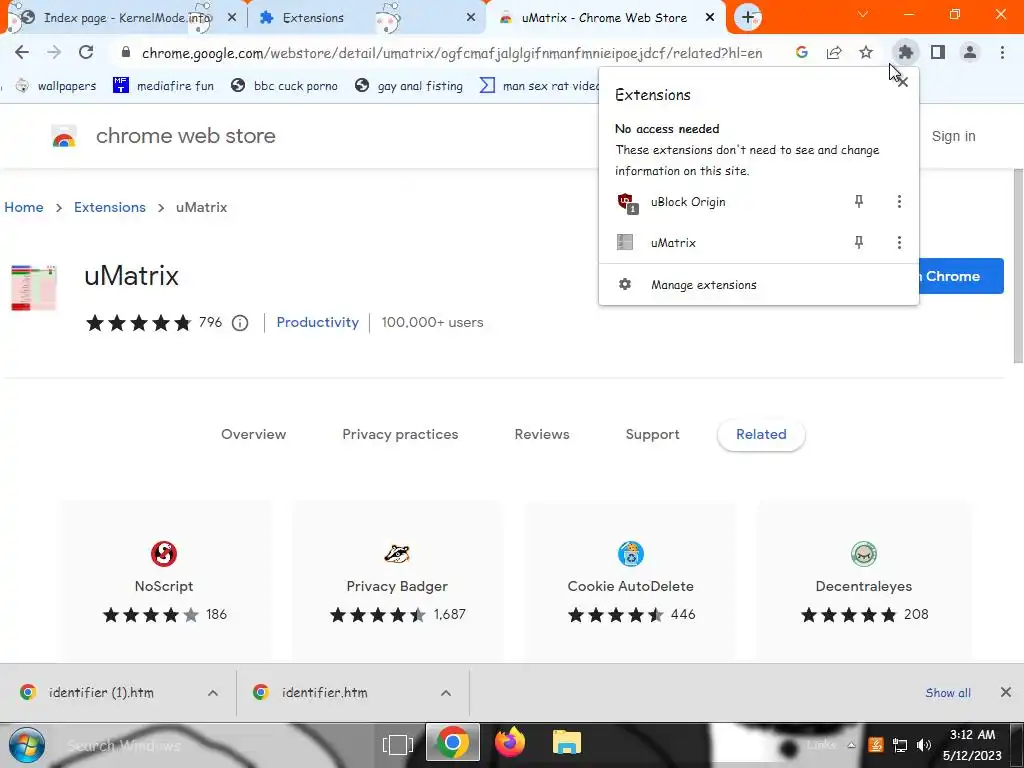Expand options for identifier (1).htm download
The width and height of the screenshot is (1024, 768).
coord(213,693)
